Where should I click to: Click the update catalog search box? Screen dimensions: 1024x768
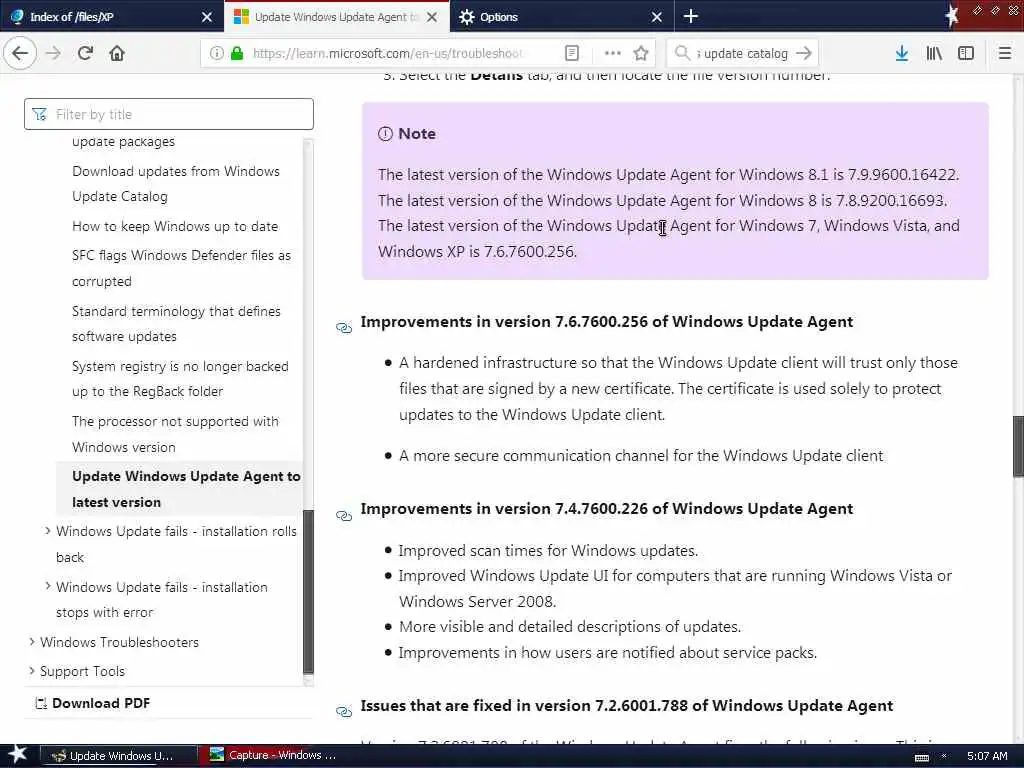[x=743, y=53]
